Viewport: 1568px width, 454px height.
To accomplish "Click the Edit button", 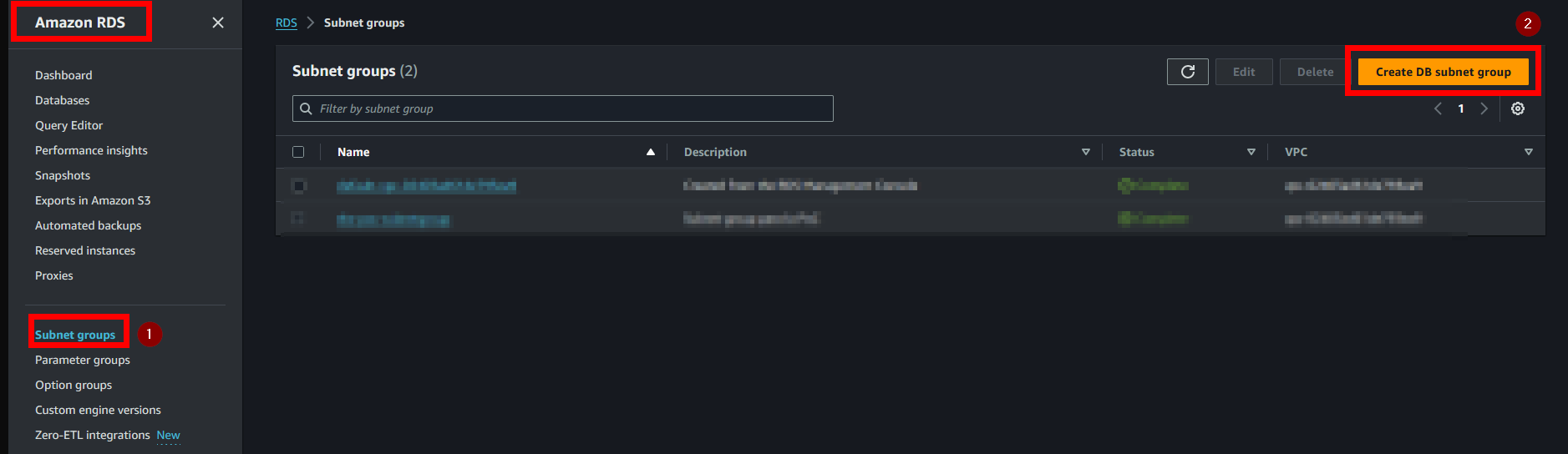I will tap(1244, 72).
